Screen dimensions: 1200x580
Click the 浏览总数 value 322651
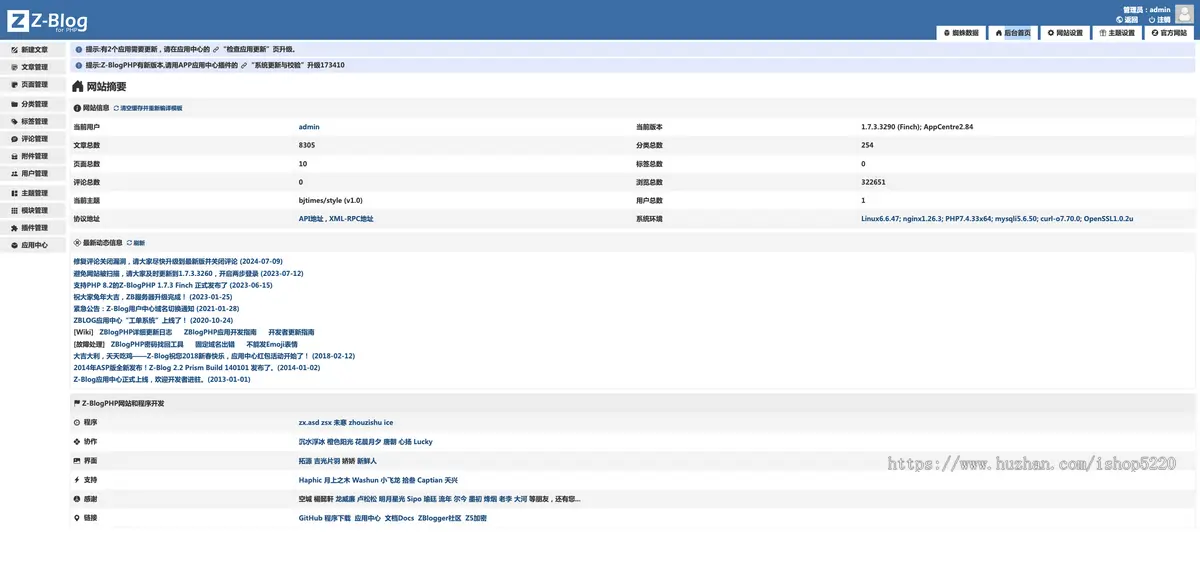[x=873, y=182]
